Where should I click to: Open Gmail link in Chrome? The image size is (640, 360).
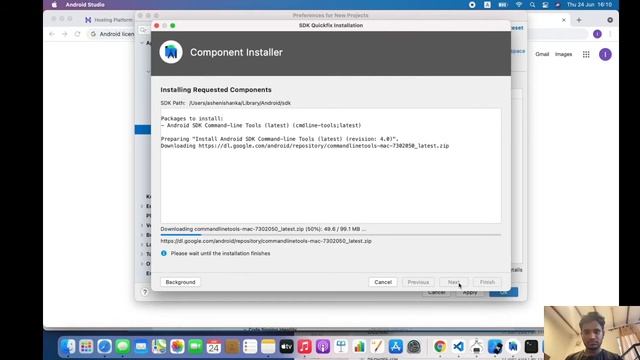coord(542,54)
